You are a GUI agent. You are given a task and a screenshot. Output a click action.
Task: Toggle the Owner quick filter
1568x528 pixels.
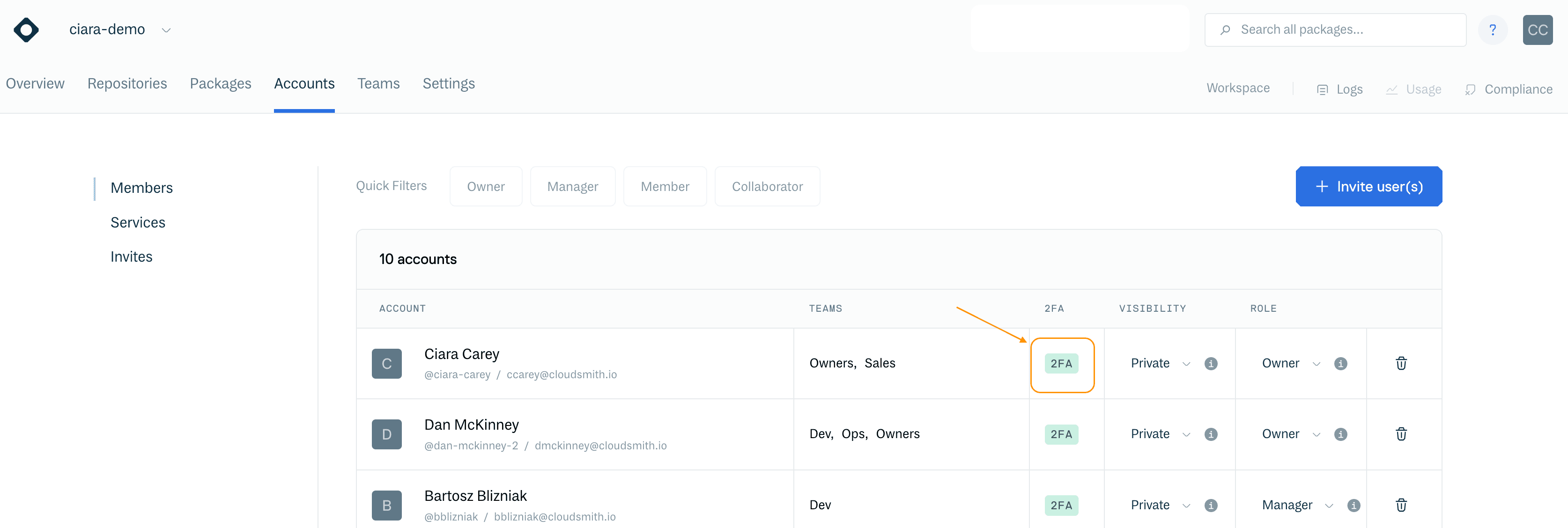click(485, 186)
